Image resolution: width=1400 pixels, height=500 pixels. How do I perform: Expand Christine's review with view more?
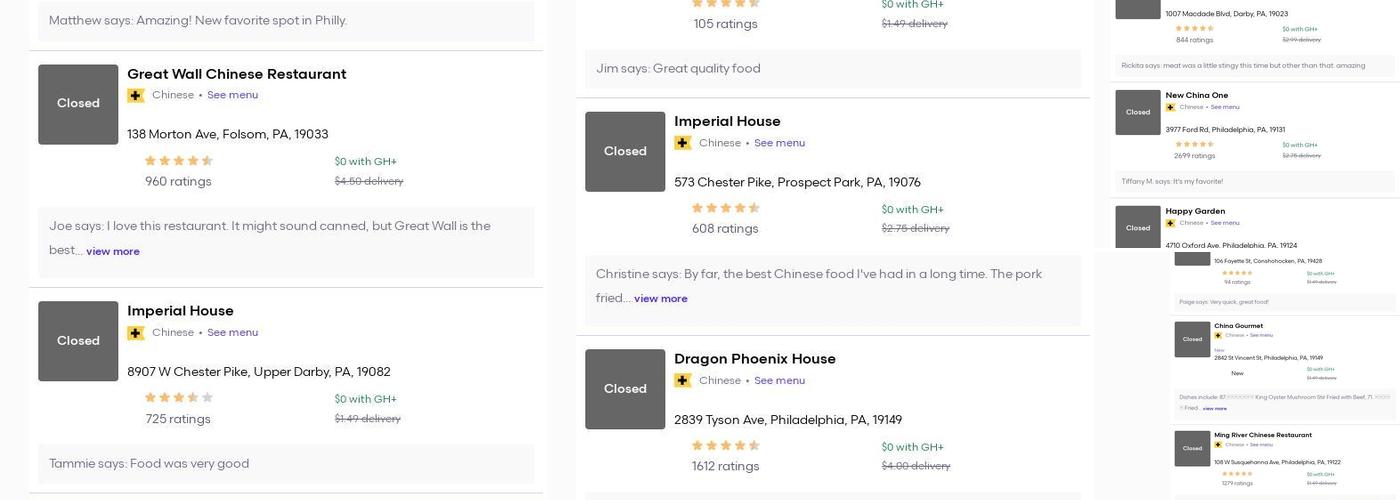[x=660, y=299]
